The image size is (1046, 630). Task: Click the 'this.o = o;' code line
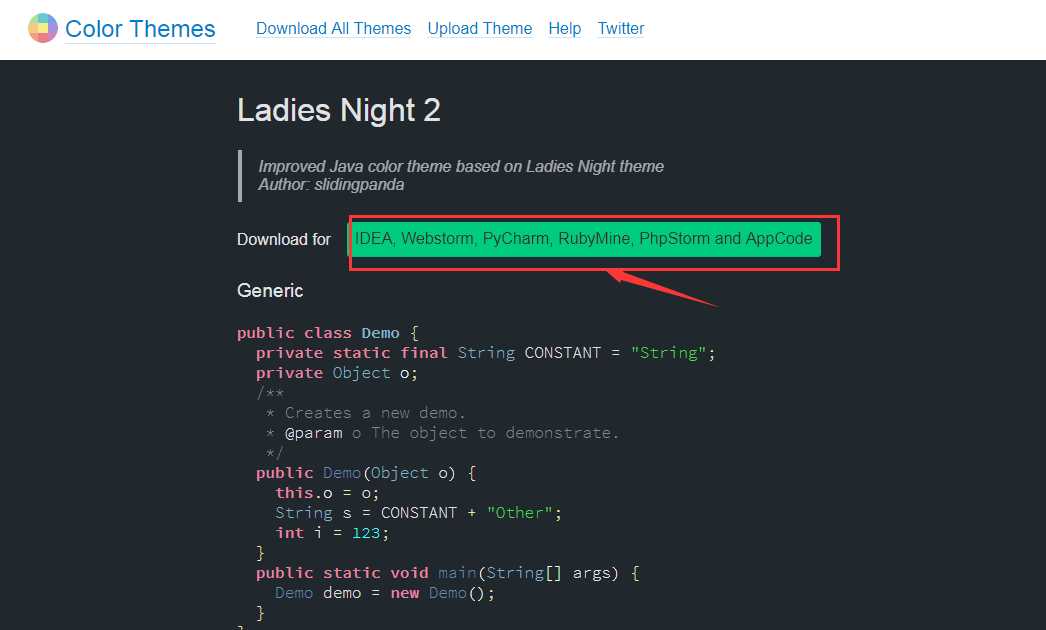point(327,493)
